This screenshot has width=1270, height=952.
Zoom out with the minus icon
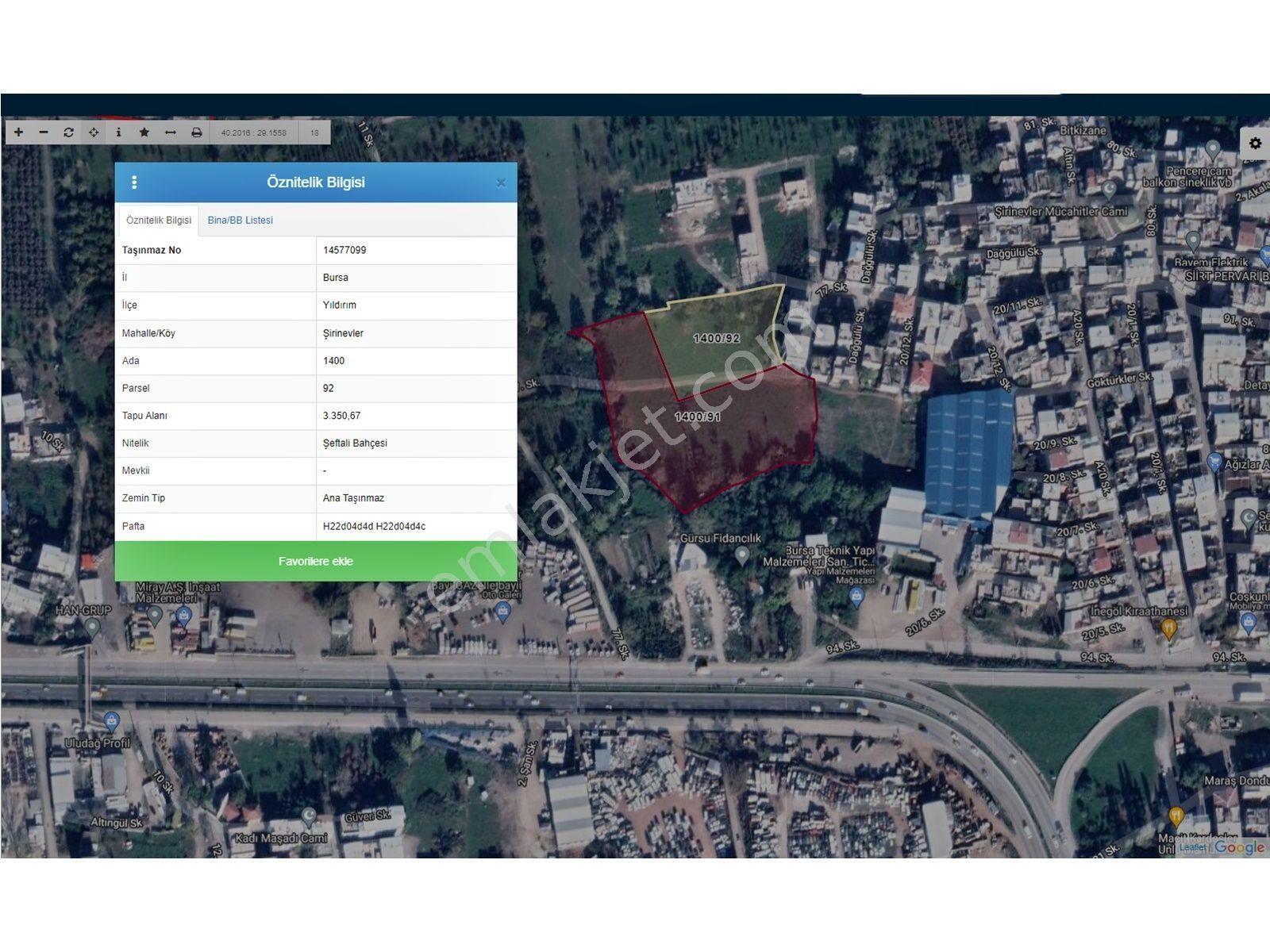click(44, 132)
